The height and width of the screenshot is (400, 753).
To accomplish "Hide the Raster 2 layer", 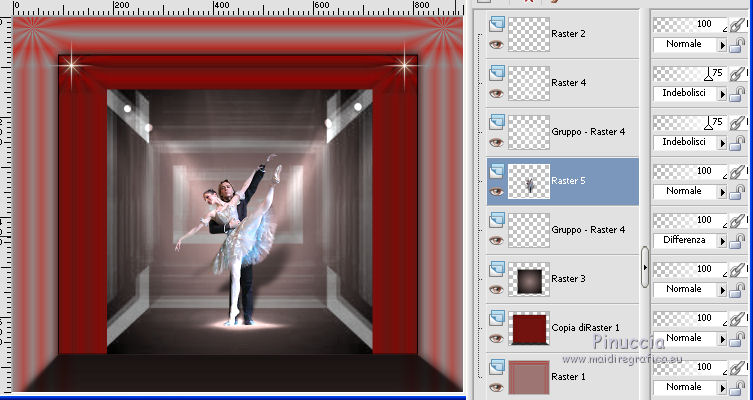I will click(496, 45).
